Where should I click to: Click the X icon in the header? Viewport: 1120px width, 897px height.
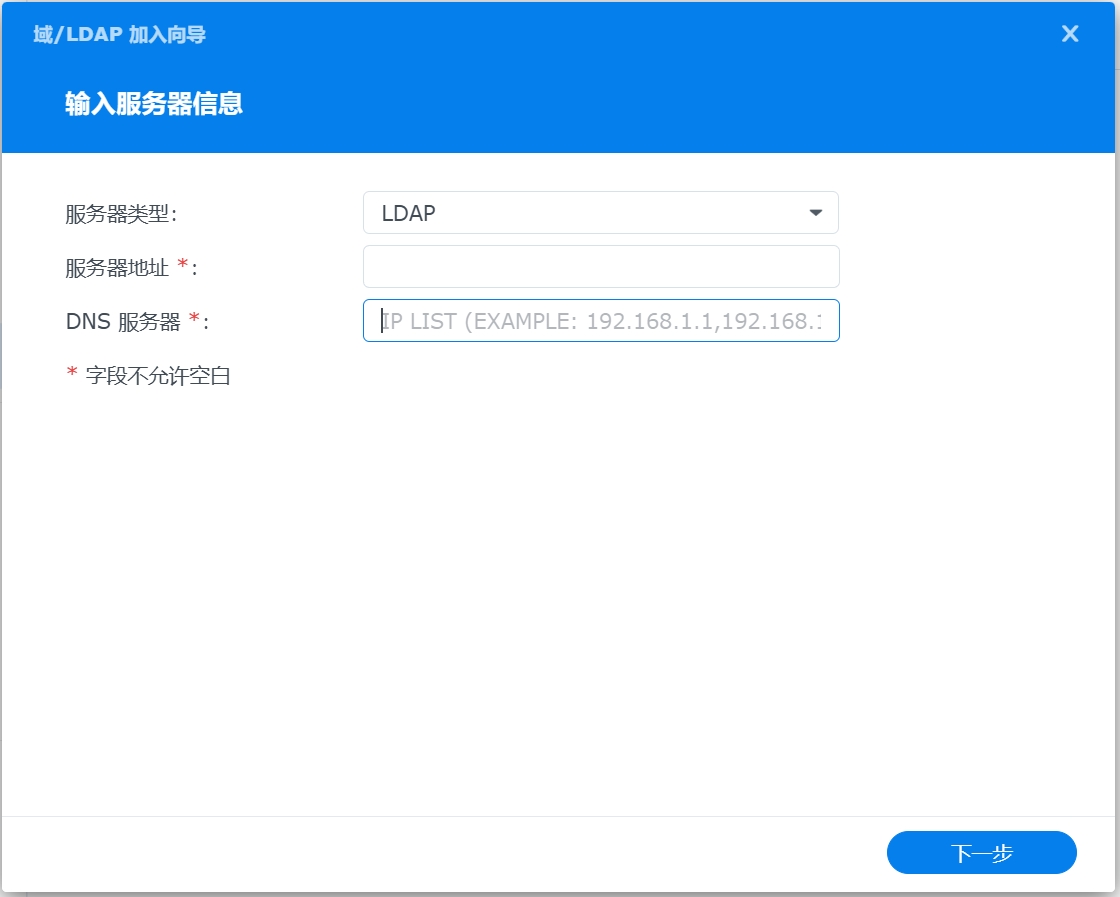click(1070, 33)
